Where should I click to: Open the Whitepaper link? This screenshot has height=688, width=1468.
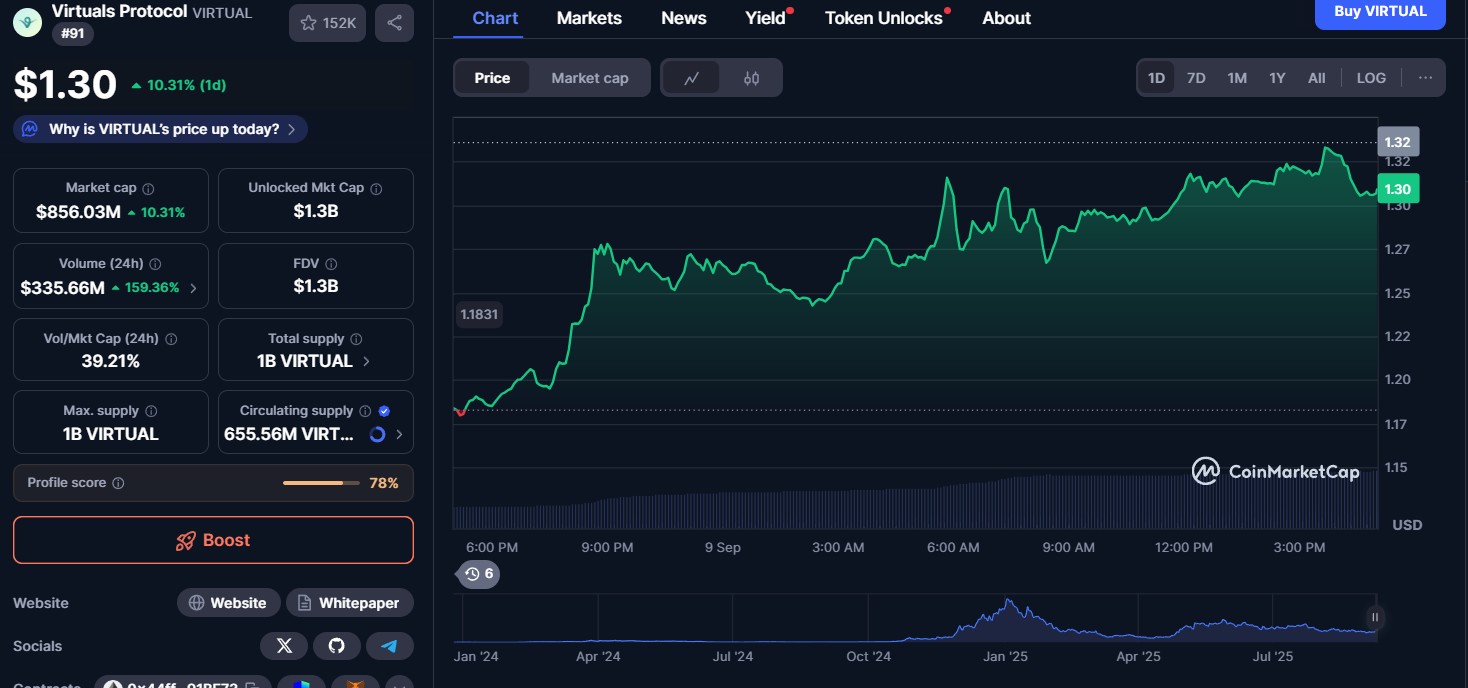click(350, 603)
